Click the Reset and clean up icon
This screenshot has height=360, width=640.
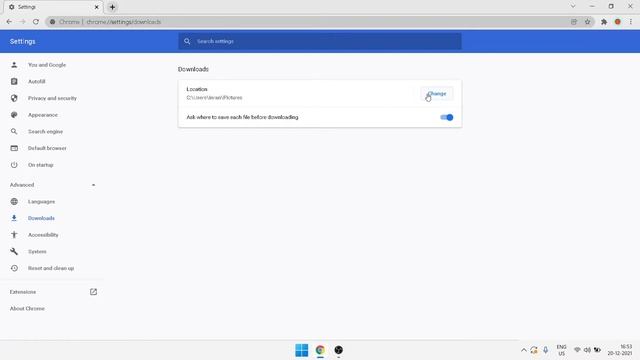(x=14, y=268)
